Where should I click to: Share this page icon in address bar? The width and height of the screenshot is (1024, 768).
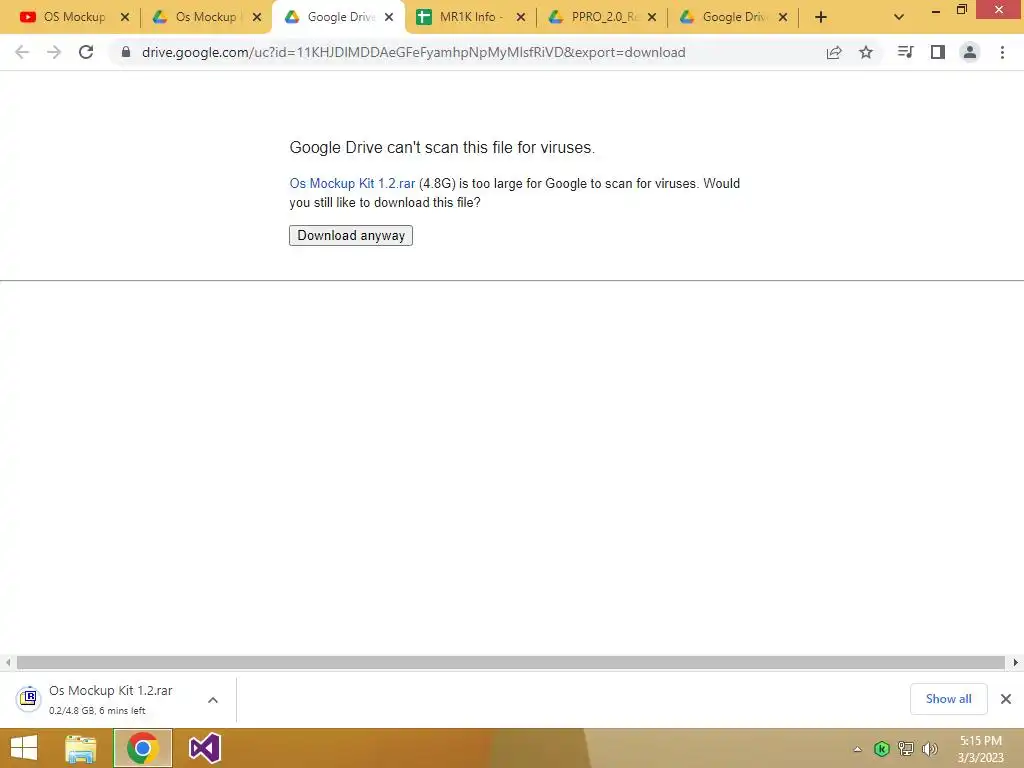pyautogui.click(x=833, y=52)
